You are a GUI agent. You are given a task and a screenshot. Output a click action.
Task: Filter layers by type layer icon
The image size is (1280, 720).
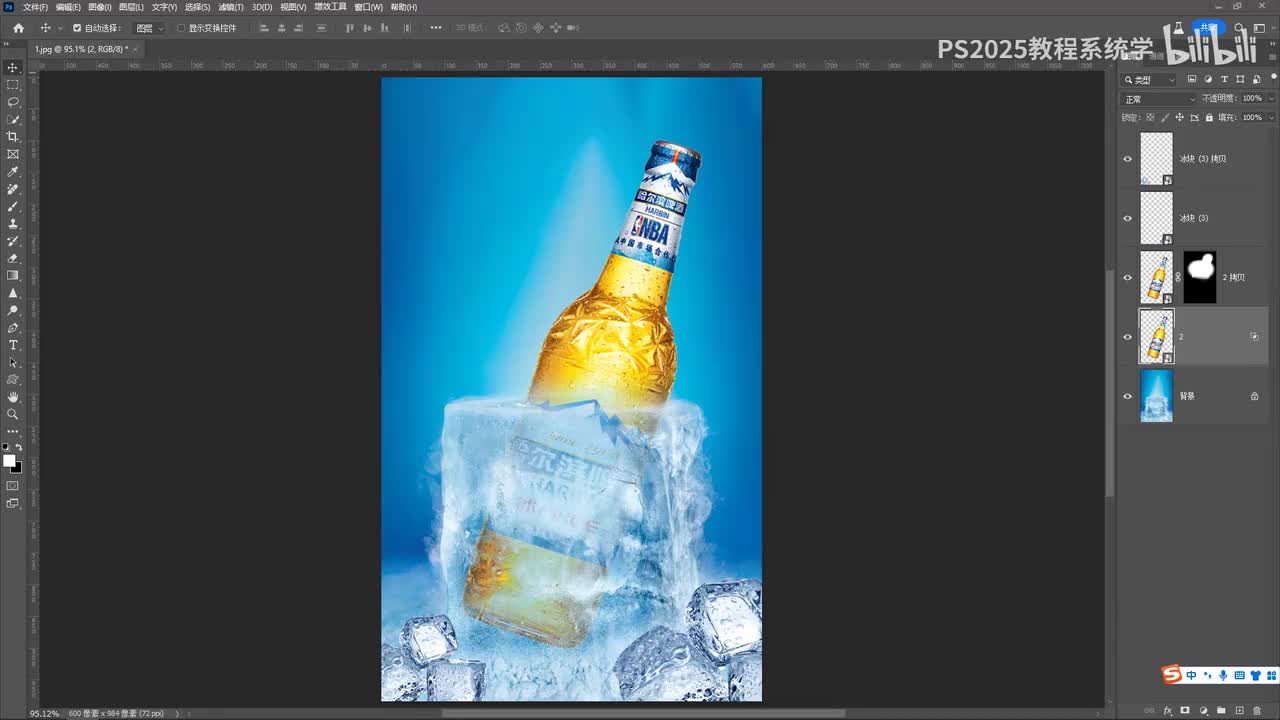click(1224, 79)
